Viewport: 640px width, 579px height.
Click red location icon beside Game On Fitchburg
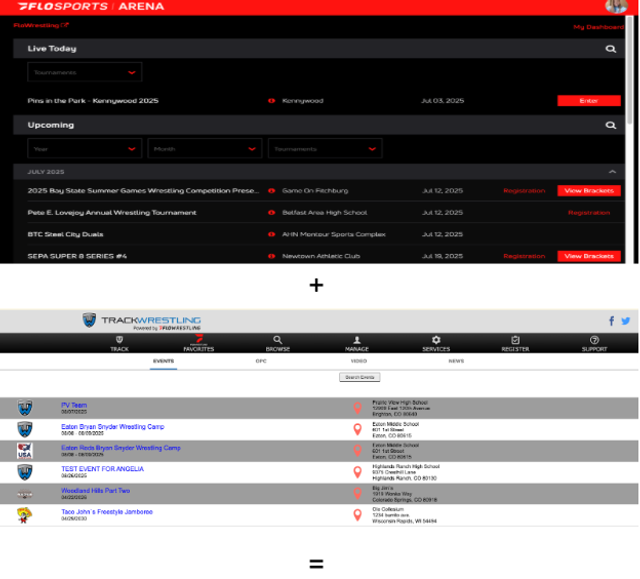pyautogui.click(x=271, y=191)
